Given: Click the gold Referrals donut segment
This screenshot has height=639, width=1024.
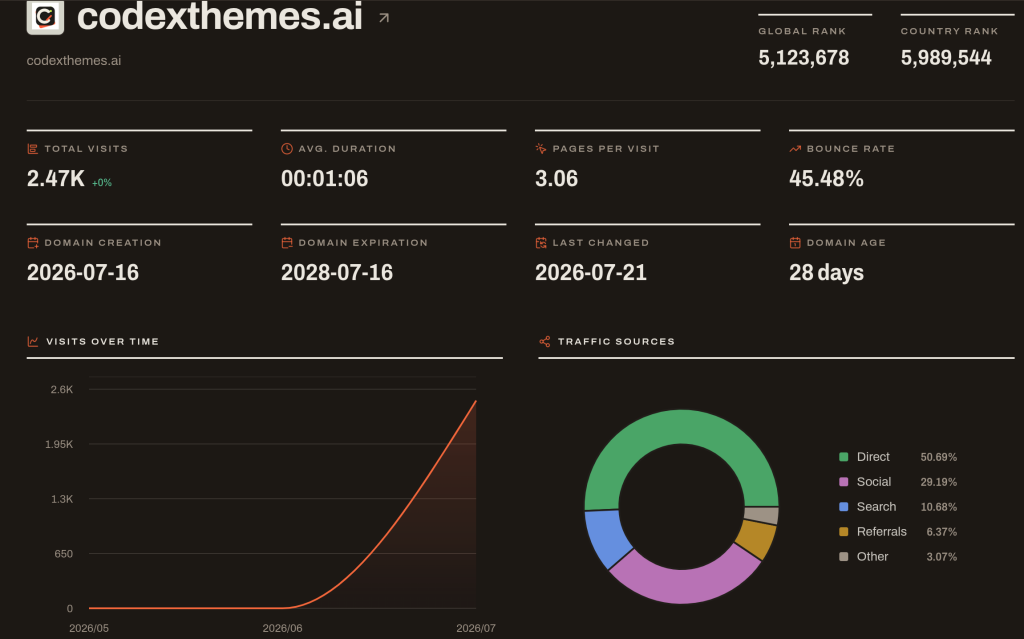Looking at the screenshot, I should [758, 540].
